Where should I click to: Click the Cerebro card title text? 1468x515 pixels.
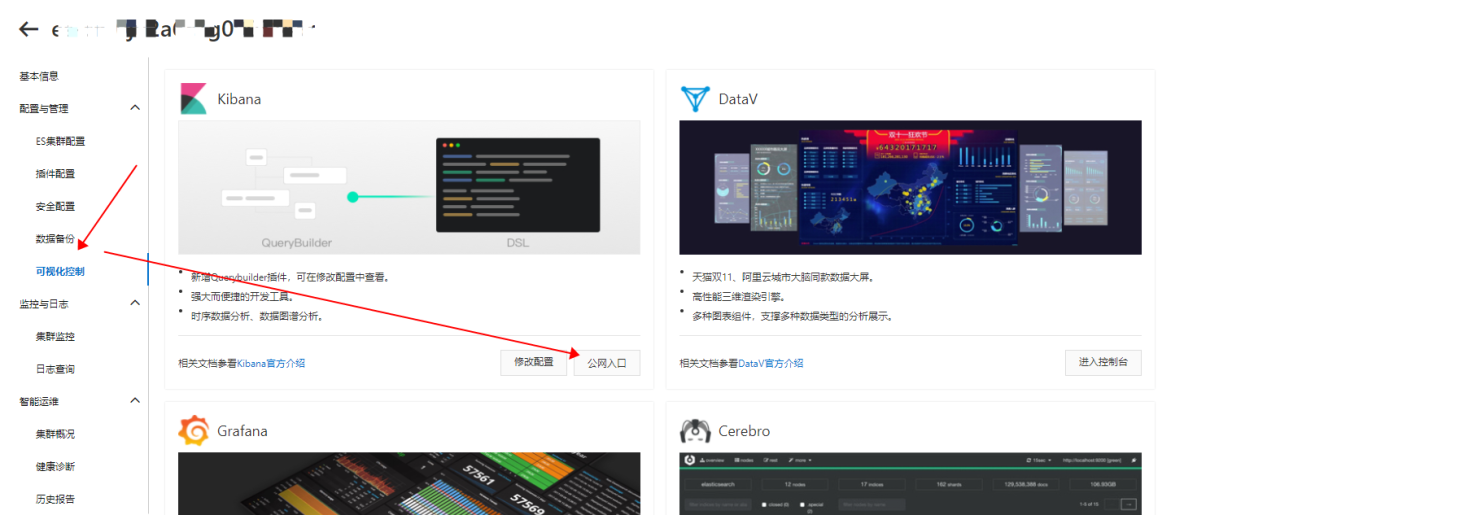click(x=744, y=431)
